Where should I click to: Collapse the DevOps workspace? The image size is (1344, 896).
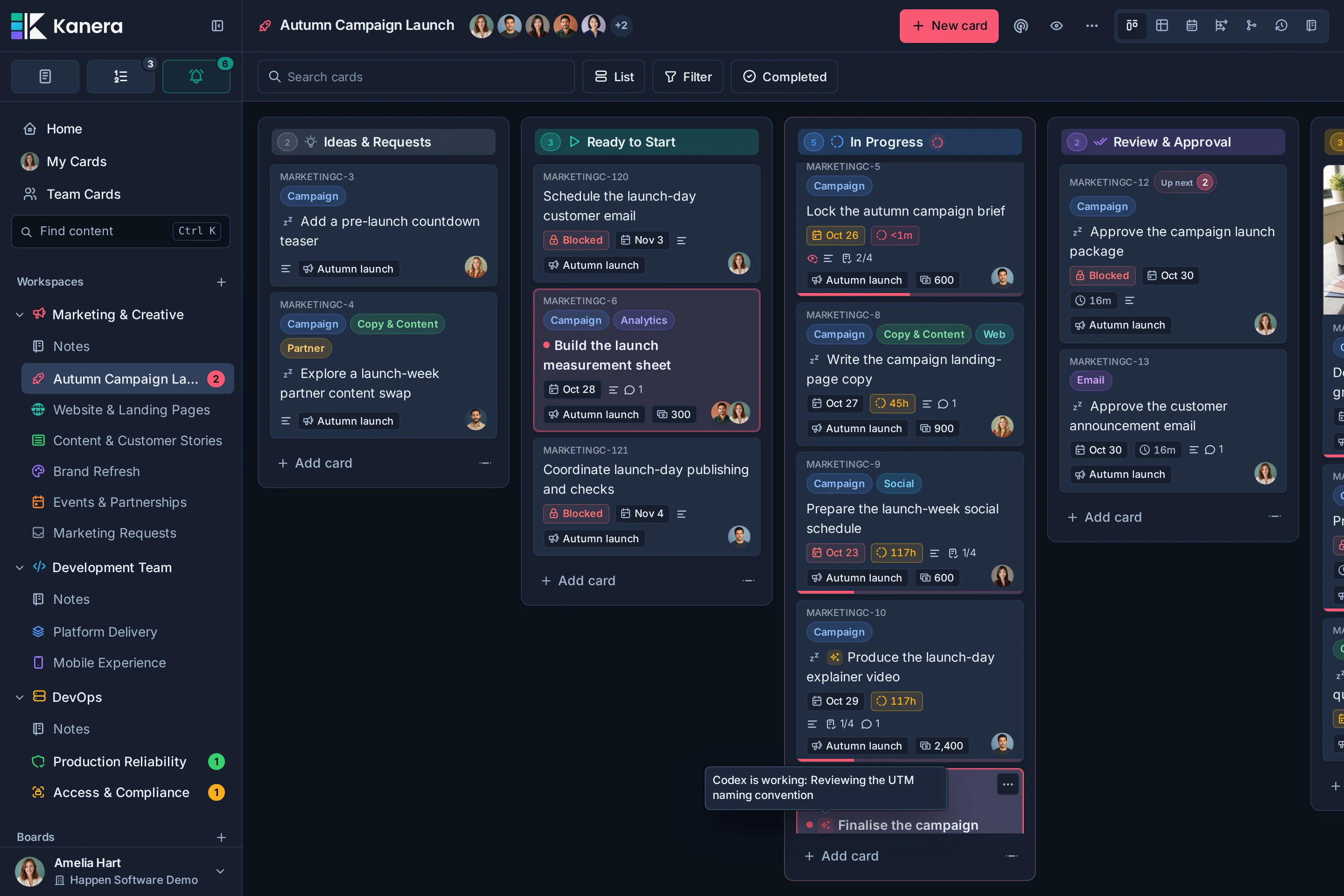(20, 697)
